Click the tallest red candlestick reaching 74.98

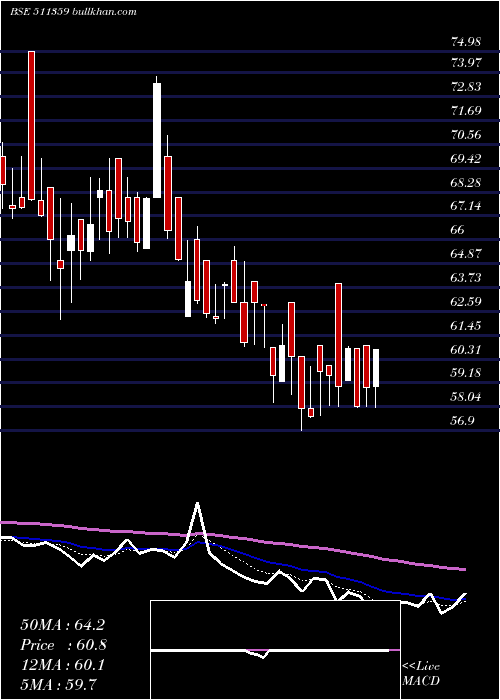pos(31,125)
